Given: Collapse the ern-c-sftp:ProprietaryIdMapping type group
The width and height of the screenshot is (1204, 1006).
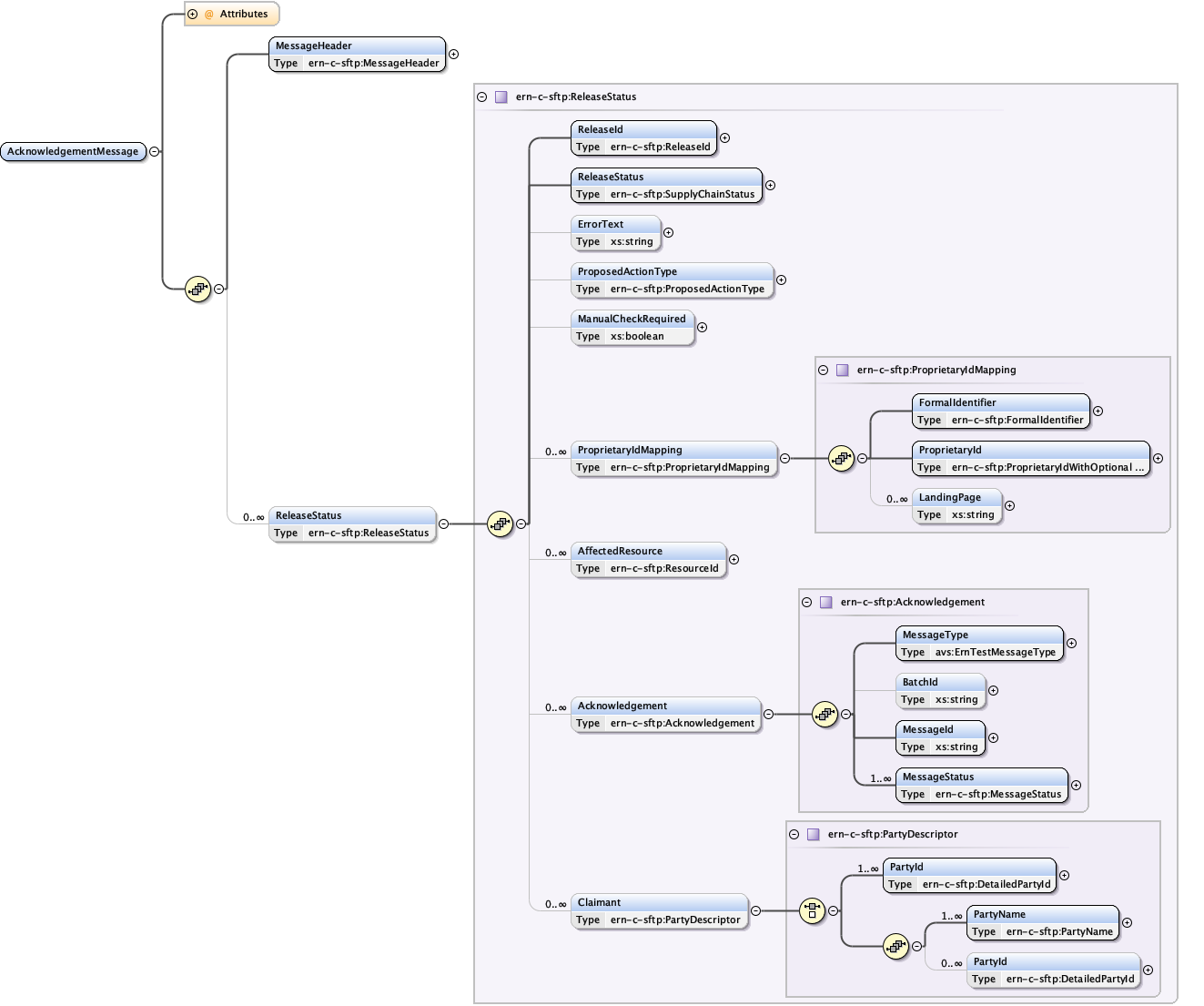Looking at the screenshot, I should pyautogui.click(x=823, y=370).
